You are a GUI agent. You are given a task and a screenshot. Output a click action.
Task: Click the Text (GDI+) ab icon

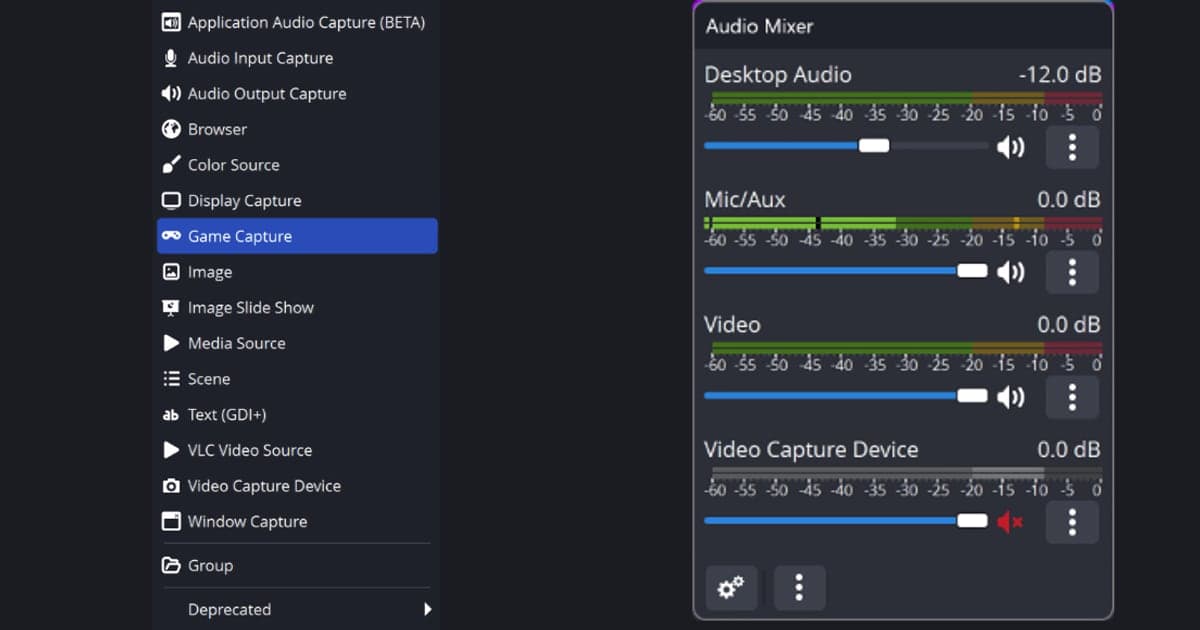tap(171, 415)
